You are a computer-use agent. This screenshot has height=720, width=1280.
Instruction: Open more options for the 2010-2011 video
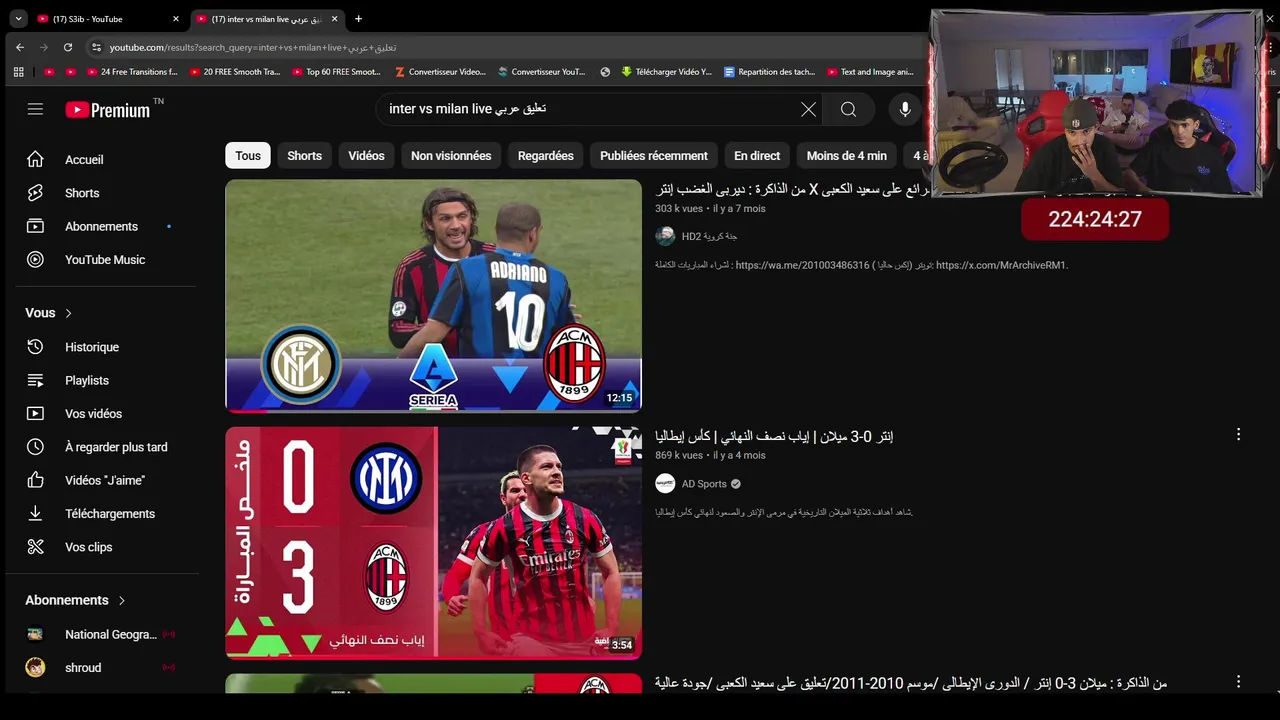1238,682
